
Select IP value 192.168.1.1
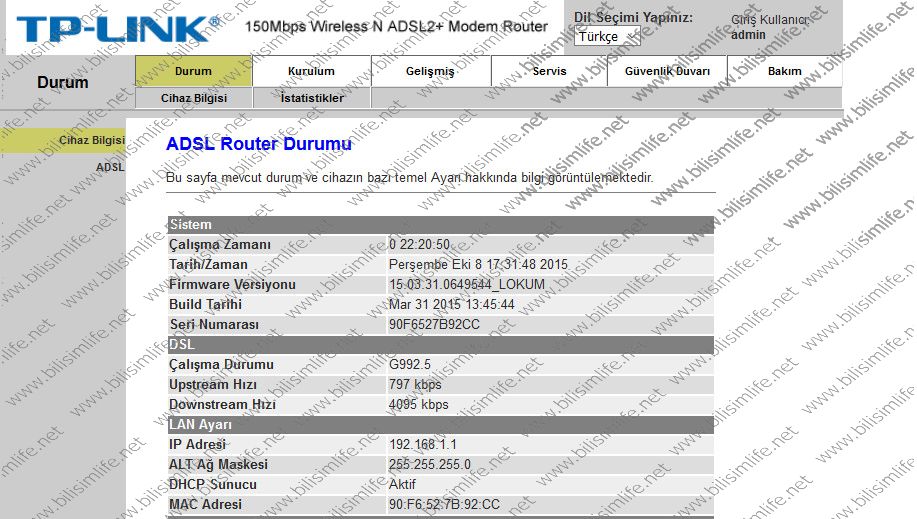point(423,445)
